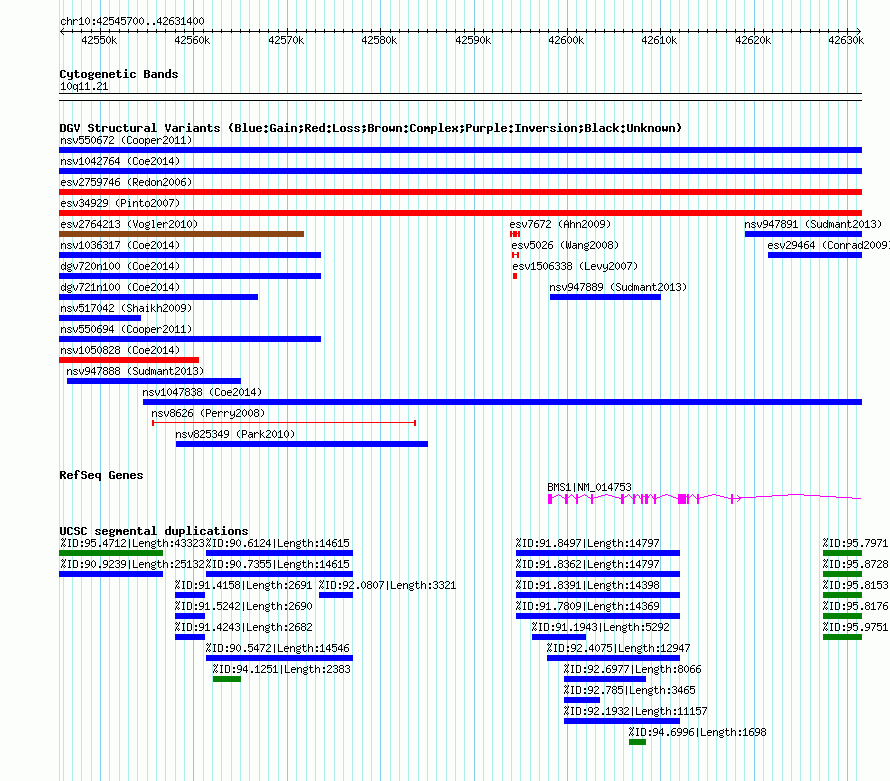Image resolution: width=890 pixels, height=781 pixels.
Task: Click the nsv517042 (Shaikh2009) label
Action: tap(126, 308)
